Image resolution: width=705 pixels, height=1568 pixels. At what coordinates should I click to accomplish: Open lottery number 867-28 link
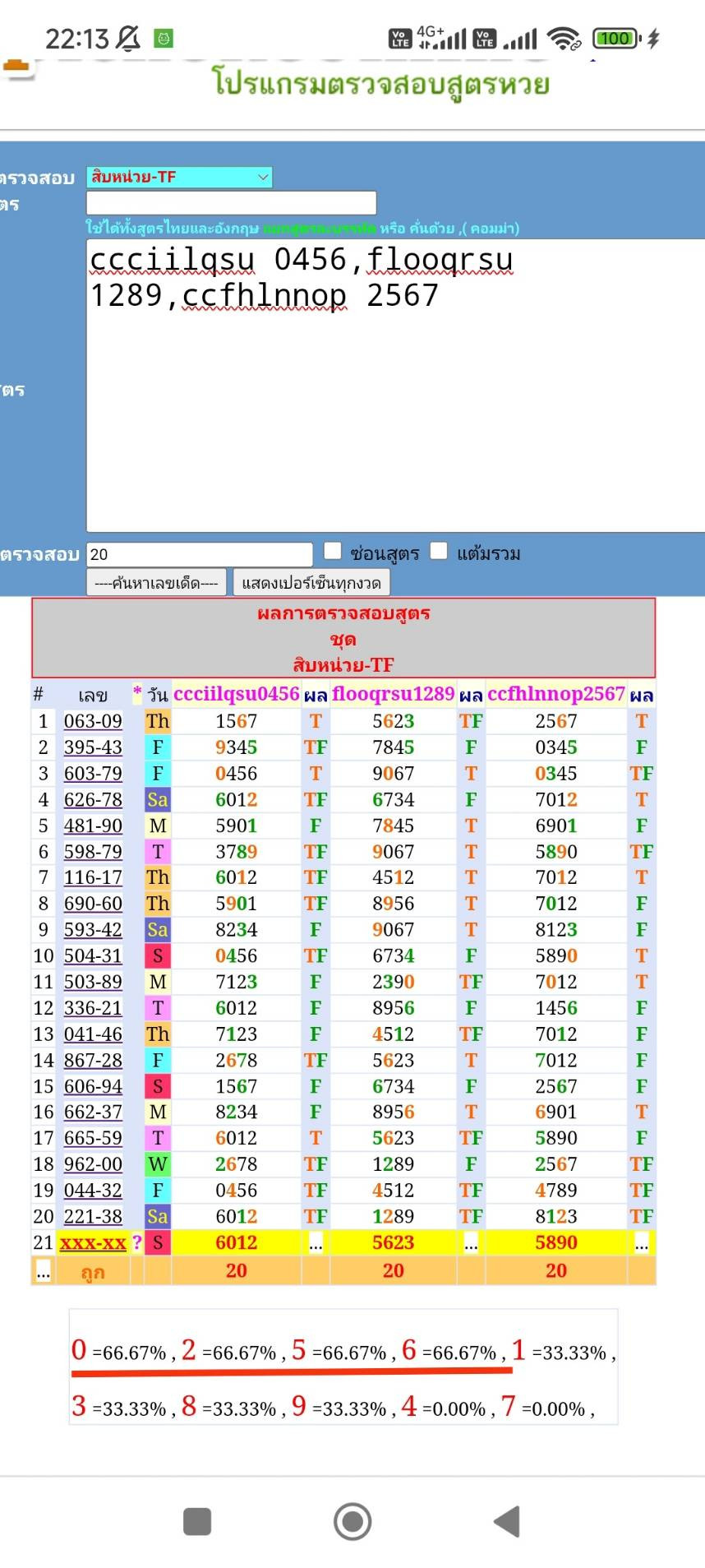tap(93, 1060)
